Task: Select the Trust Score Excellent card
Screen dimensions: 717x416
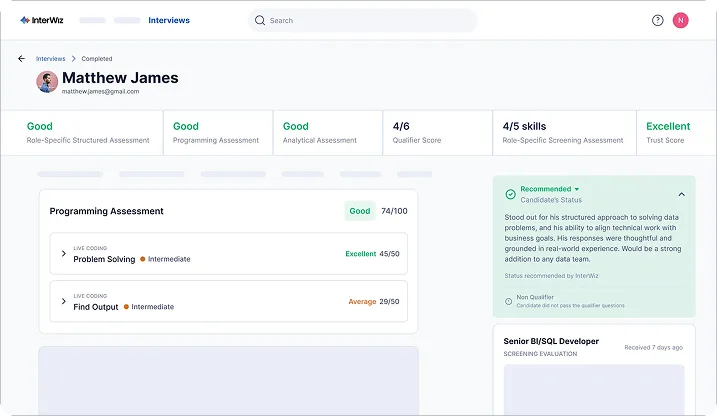Action: [676, 133]
